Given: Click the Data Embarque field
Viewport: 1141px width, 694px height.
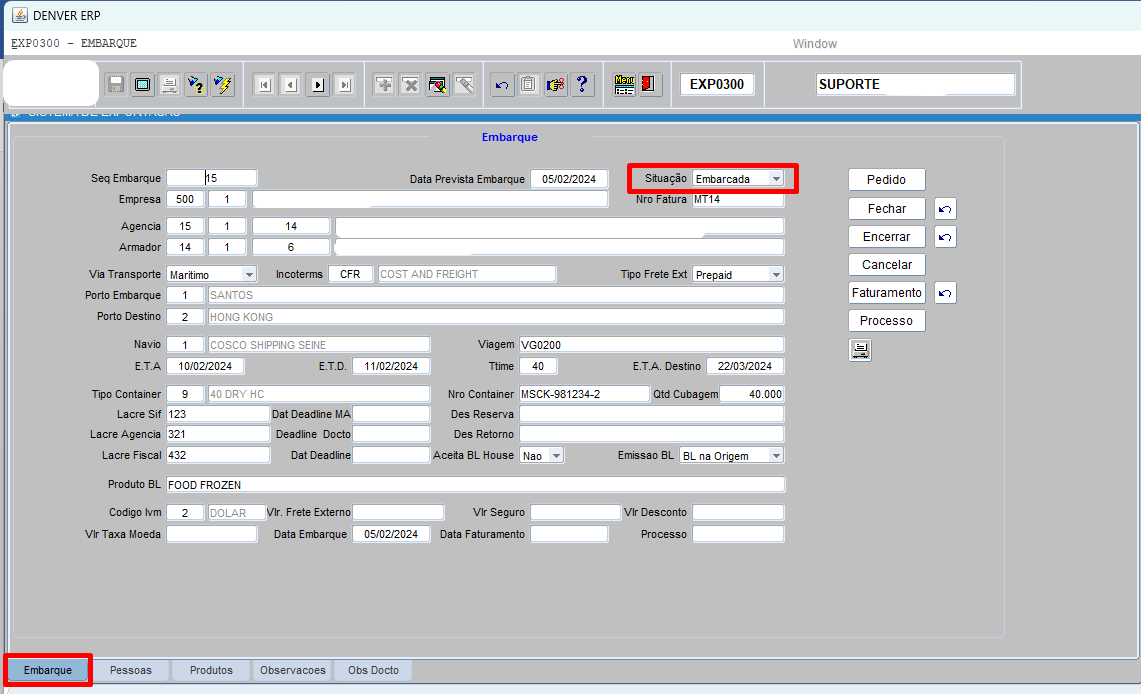Looking at the screenshot, I should tap(391, 534).
